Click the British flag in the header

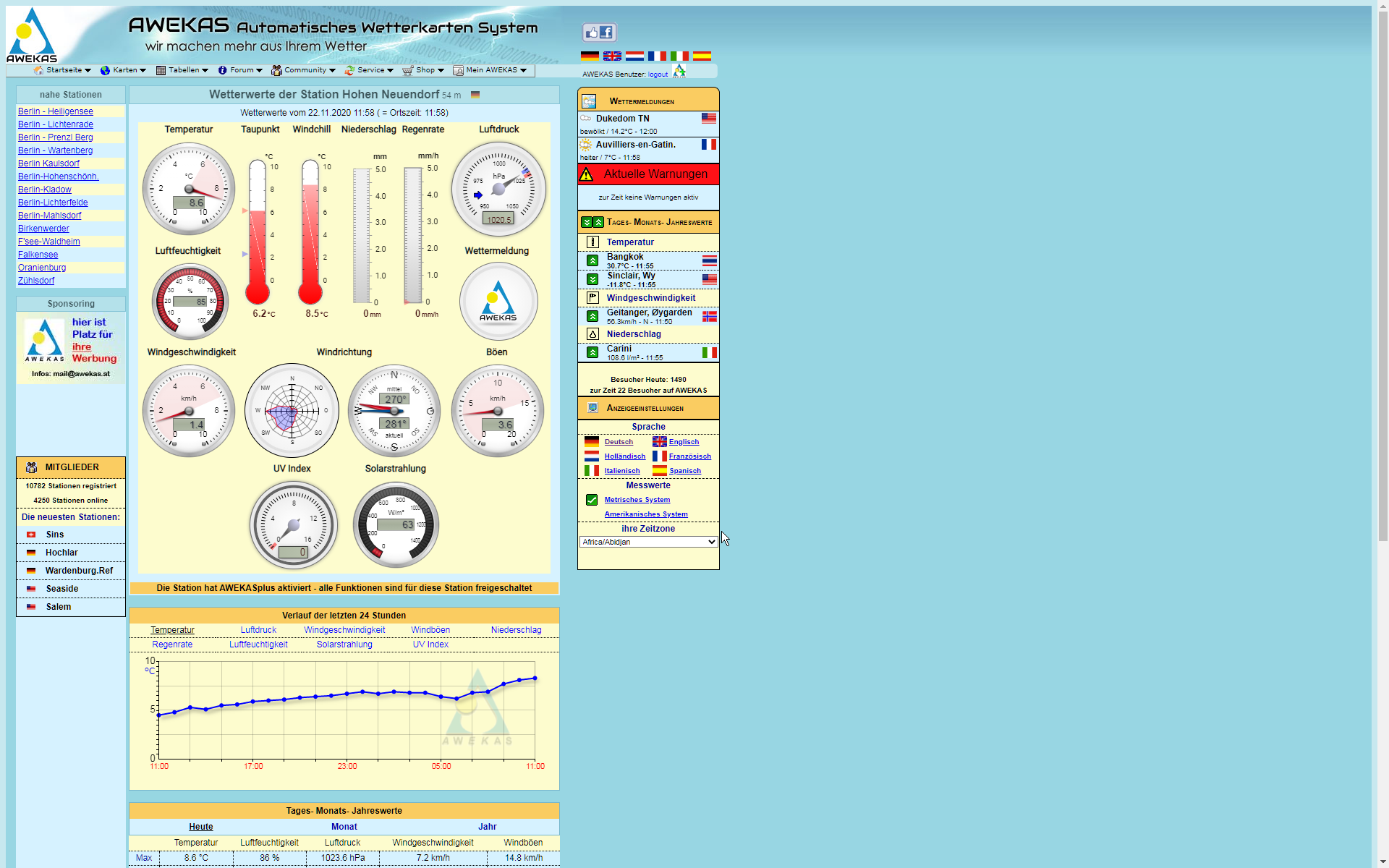[x=612, y=56]
